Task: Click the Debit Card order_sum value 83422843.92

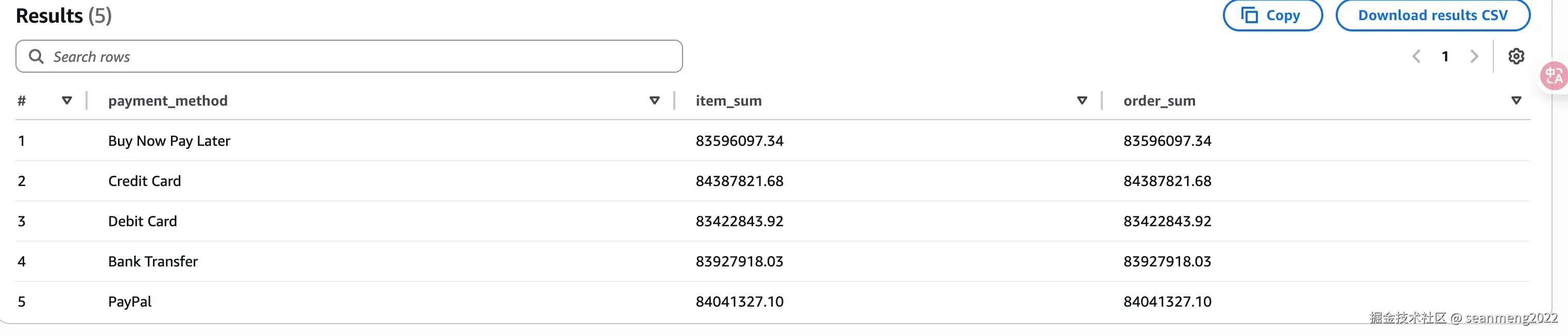Action: point(1167,222)
